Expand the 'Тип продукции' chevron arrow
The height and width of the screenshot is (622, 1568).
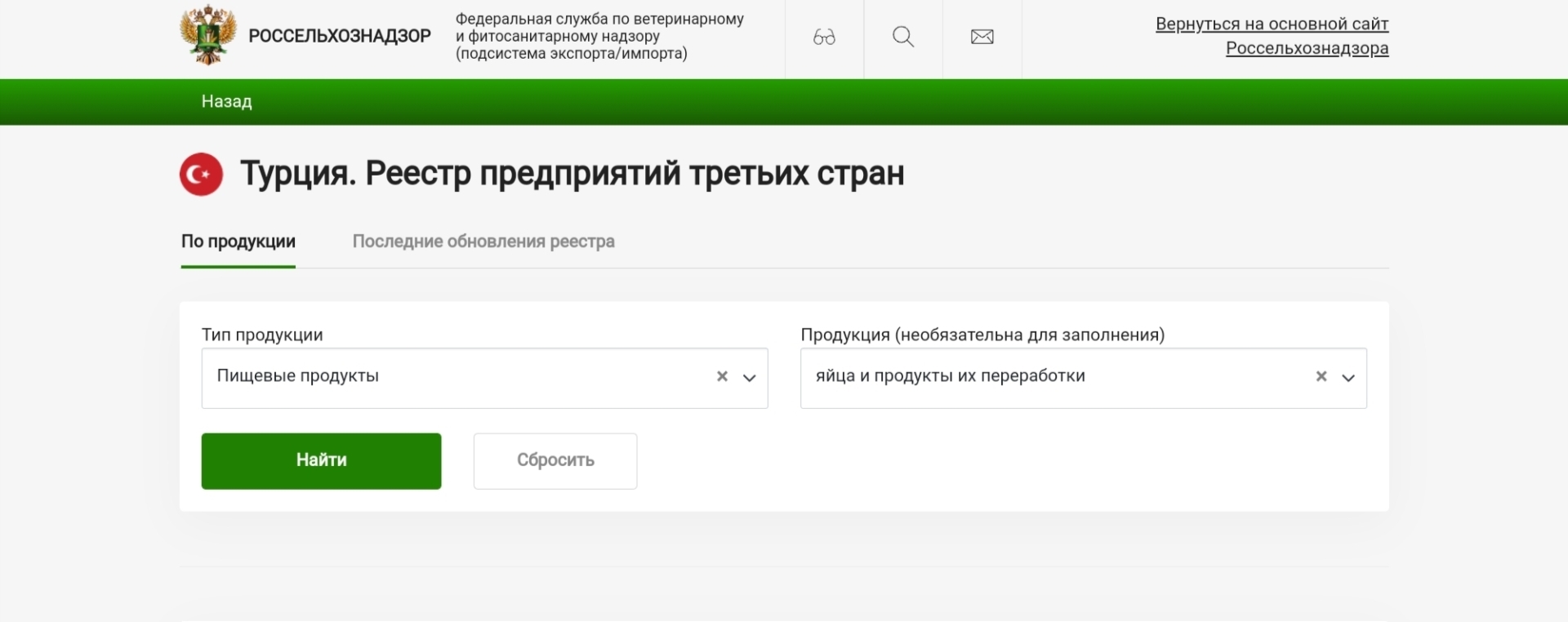click(x=749, y=378)
